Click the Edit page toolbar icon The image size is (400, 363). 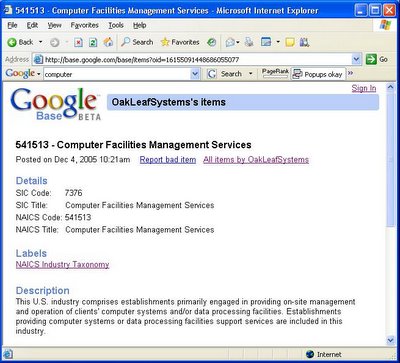pos(266,42)
